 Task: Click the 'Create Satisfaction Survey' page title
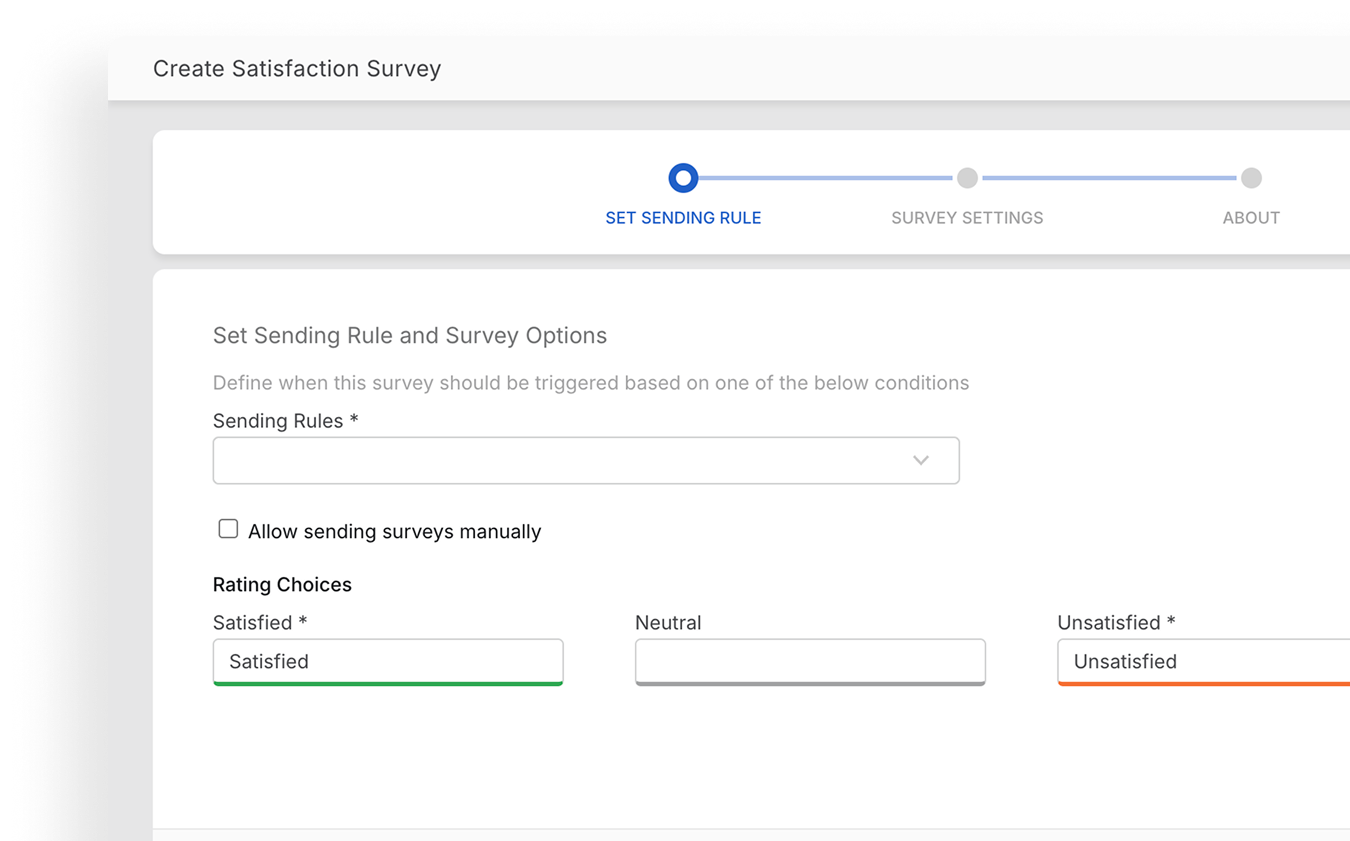click(x=297, y=69)
